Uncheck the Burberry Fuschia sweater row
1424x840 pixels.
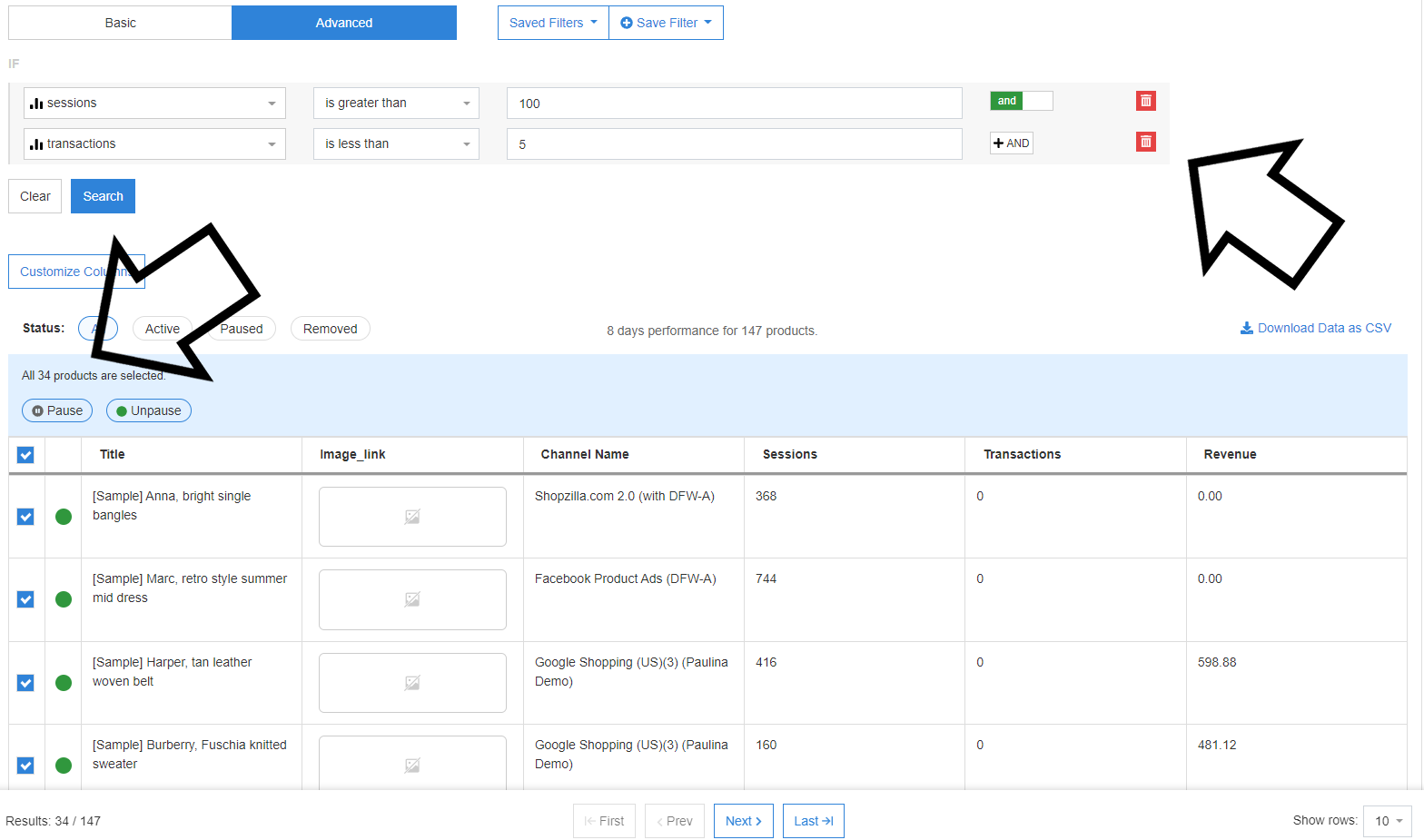point(25,766)
